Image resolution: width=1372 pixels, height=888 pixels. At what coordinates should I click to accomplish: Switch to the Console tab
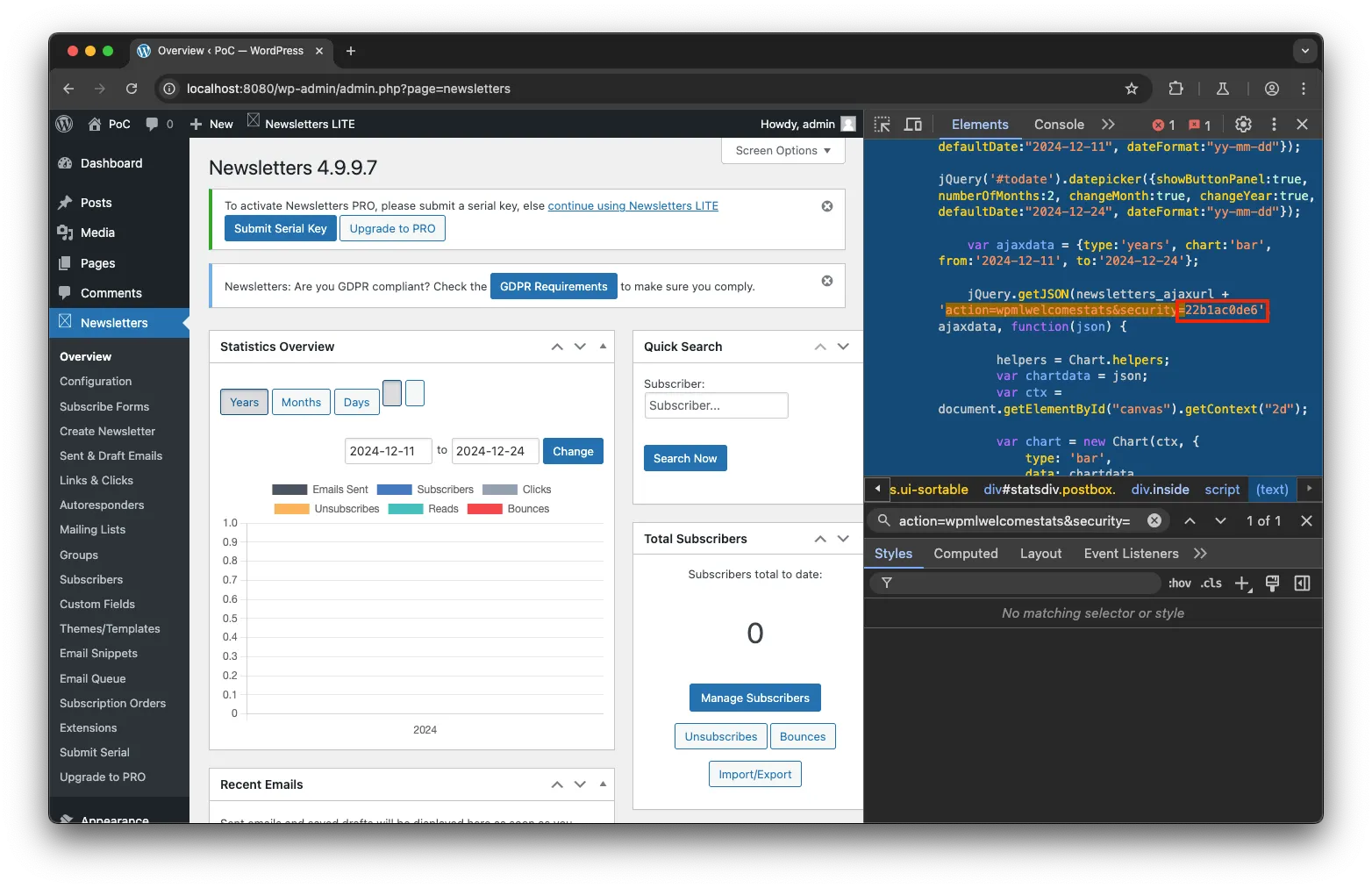point(1059,125)
